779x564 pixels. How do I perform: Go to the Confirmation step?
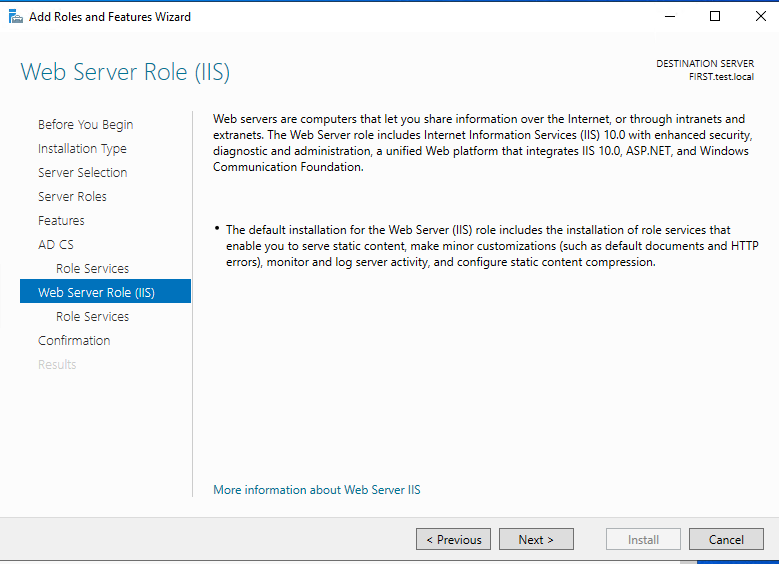[74, 340]
